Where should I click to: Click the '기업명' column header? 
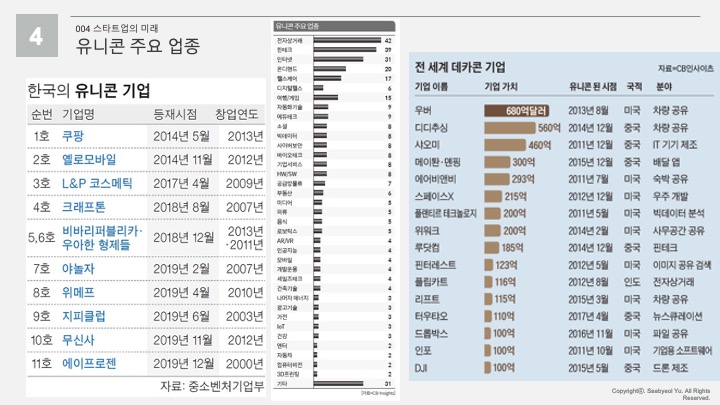tap(79, 114)
